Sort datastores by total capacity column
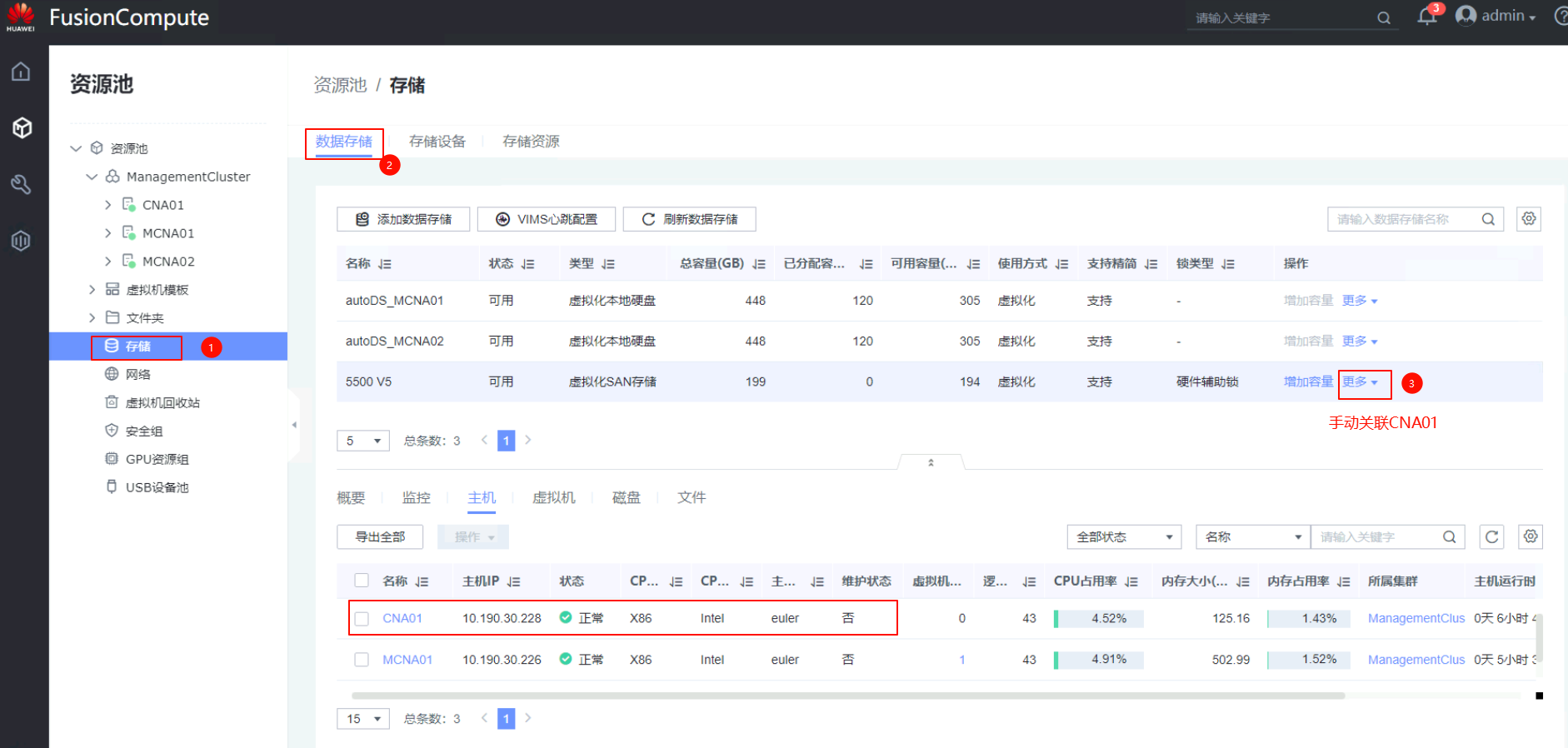 coord(758,264)
